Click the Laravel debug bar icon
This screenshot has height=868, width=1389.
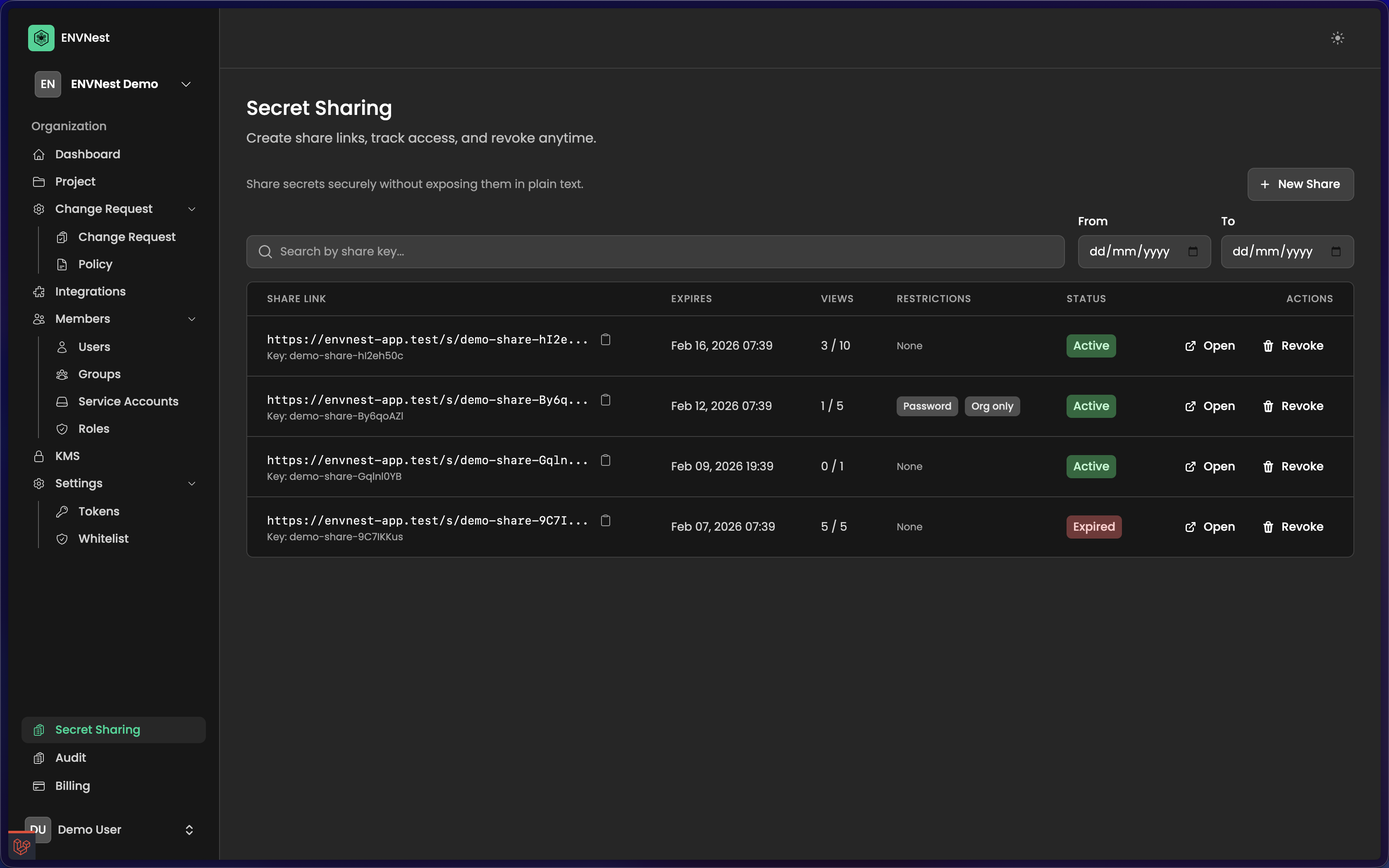pos(22,846)
